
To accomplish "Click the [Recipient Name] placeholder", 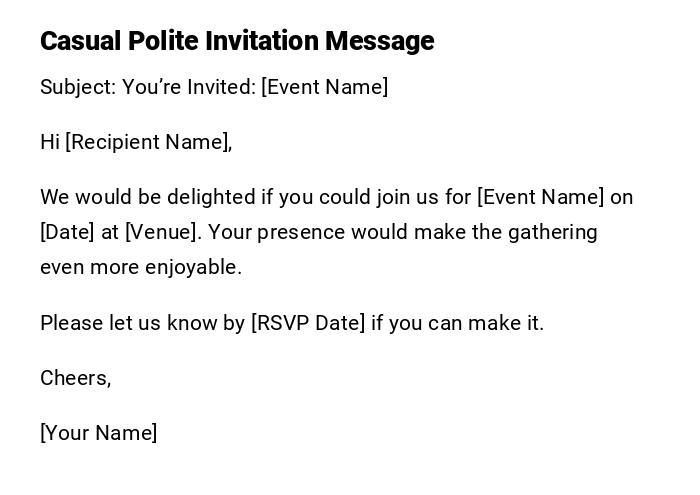I will [x=148, y=142].
